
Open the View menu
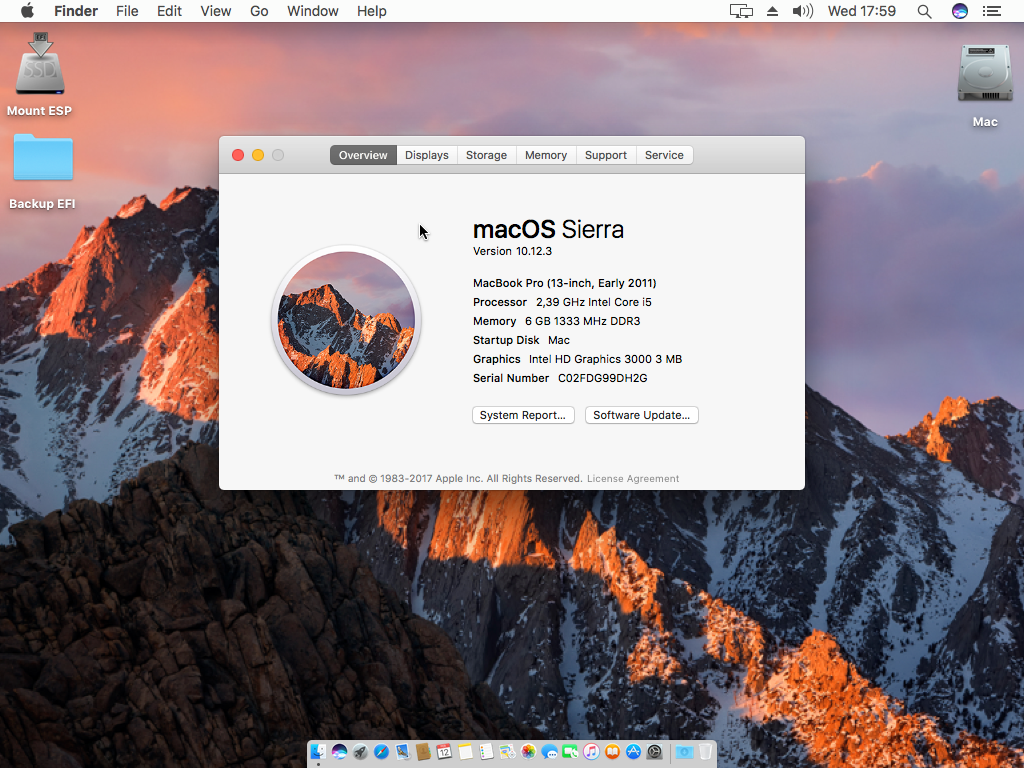[x=216, y=11]
